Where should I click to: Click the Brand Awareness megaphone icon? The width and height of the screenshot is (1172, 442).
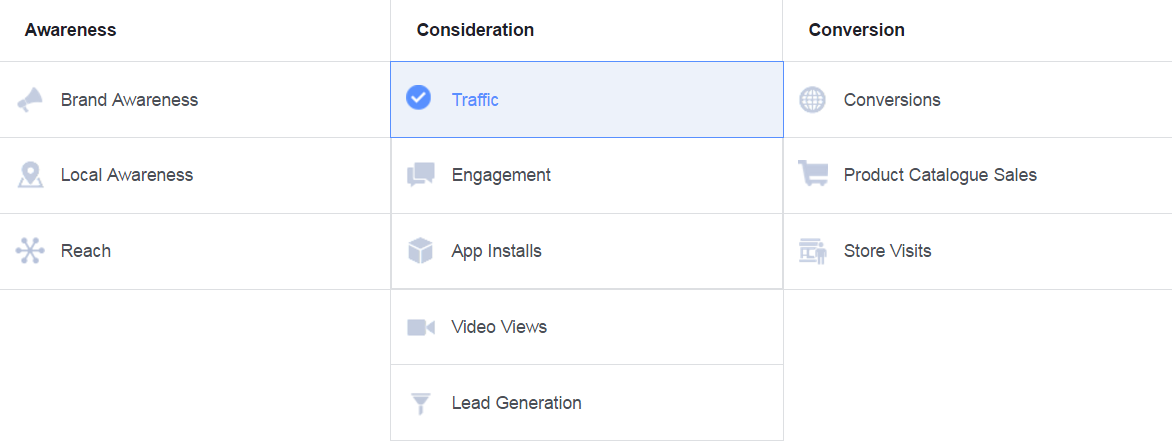pos(30,99)
